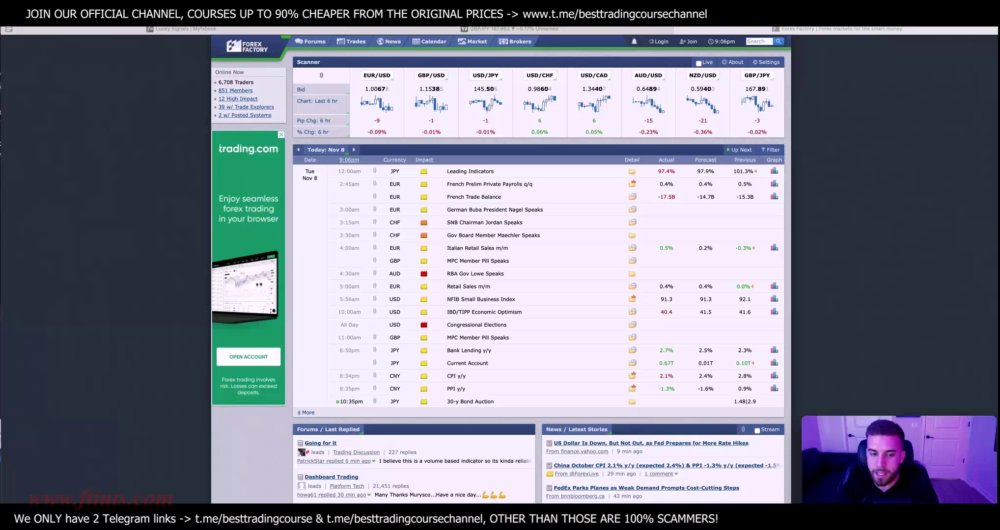Open the Trades menu
Screen dimensions: 1000x530
[x=351, y=41]
